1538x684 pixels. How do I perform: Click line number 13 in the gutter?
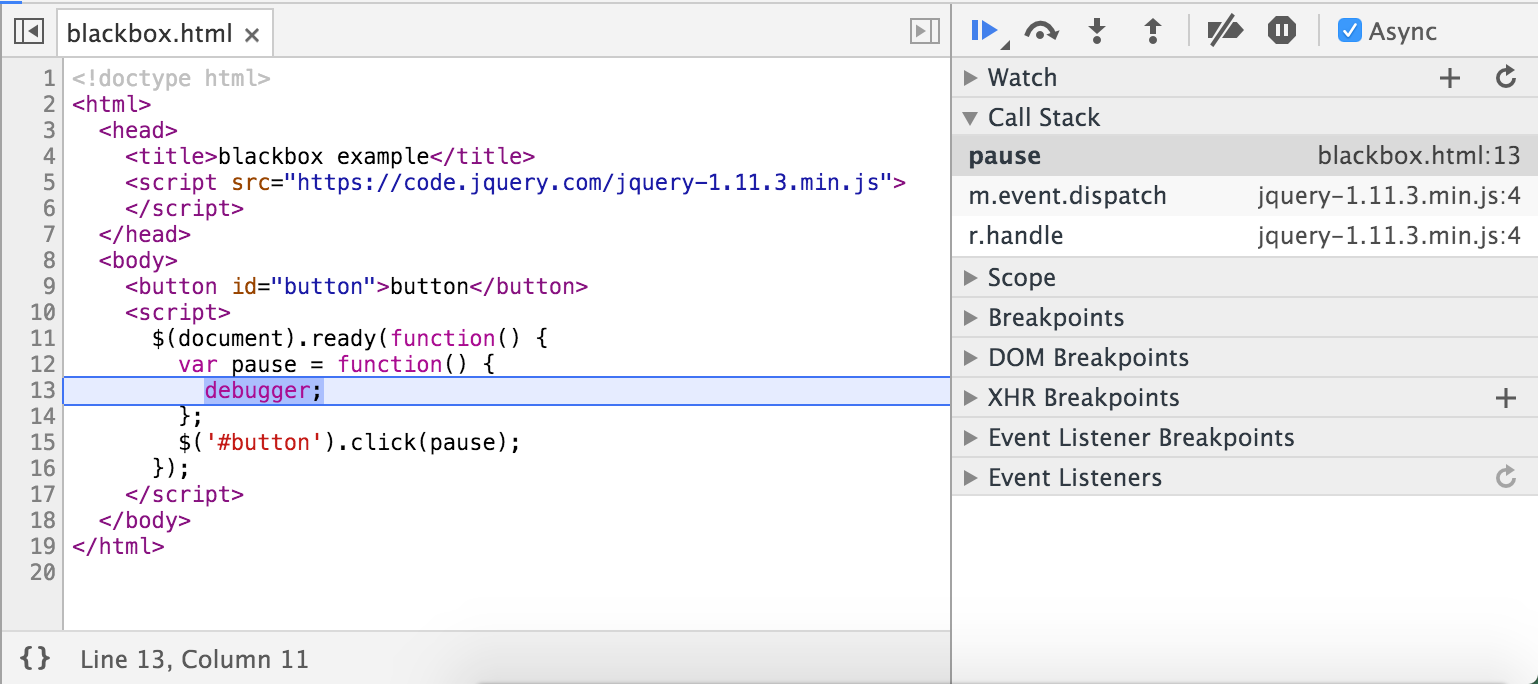click(43, 390)
